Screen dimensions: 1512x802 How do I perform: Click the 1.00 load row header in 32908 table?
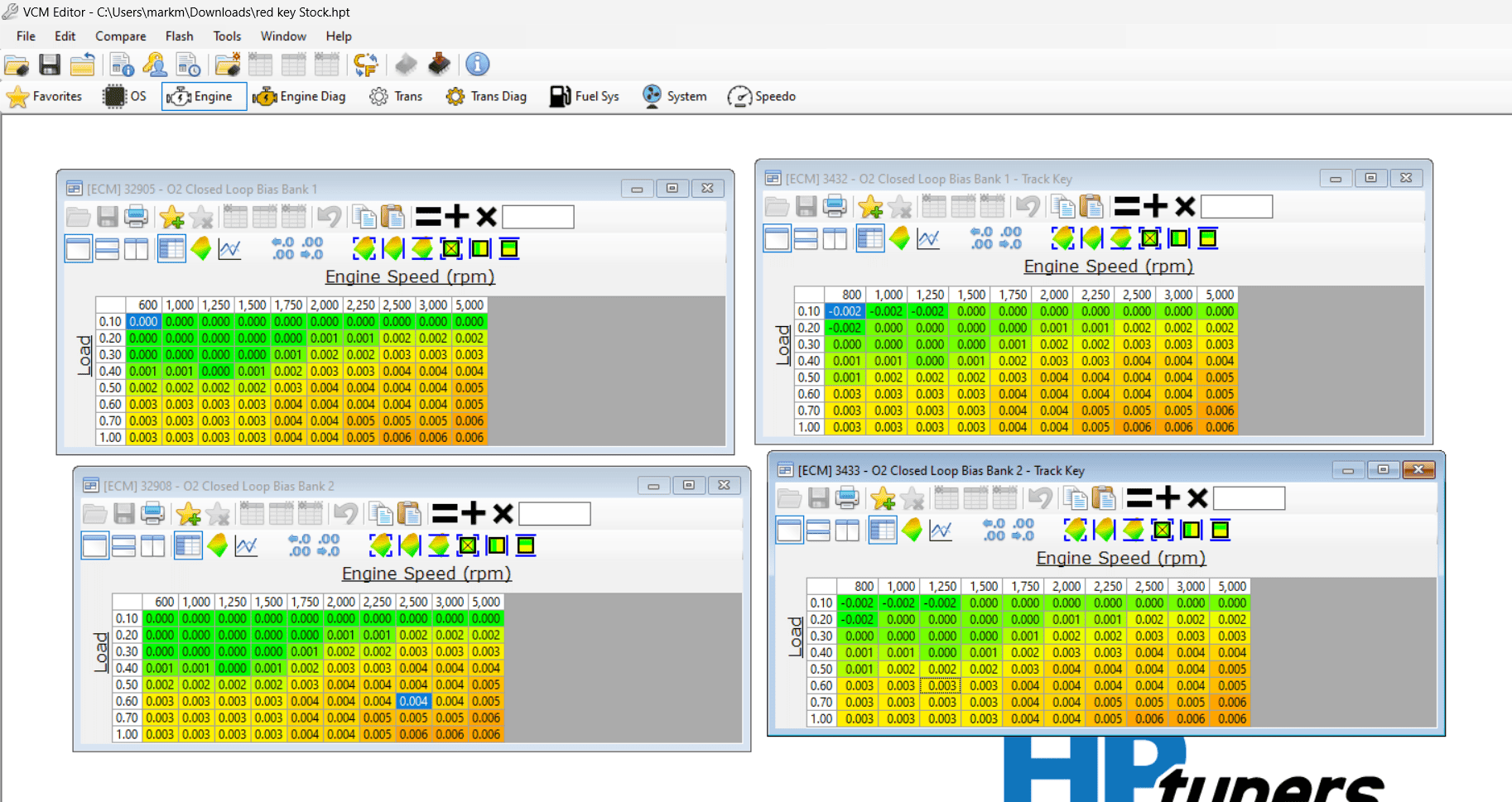pos(127,734)
